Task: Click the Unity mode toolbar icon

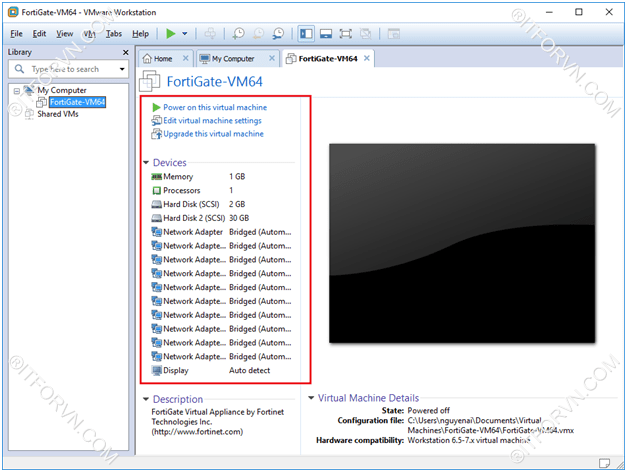Action: pos(365,34)
